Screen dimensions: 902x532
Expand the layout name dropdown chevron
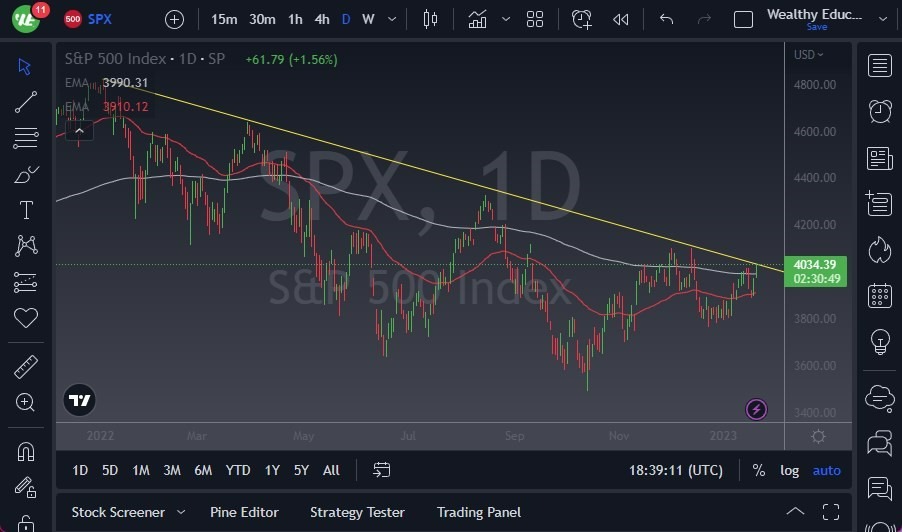[883, 19]
